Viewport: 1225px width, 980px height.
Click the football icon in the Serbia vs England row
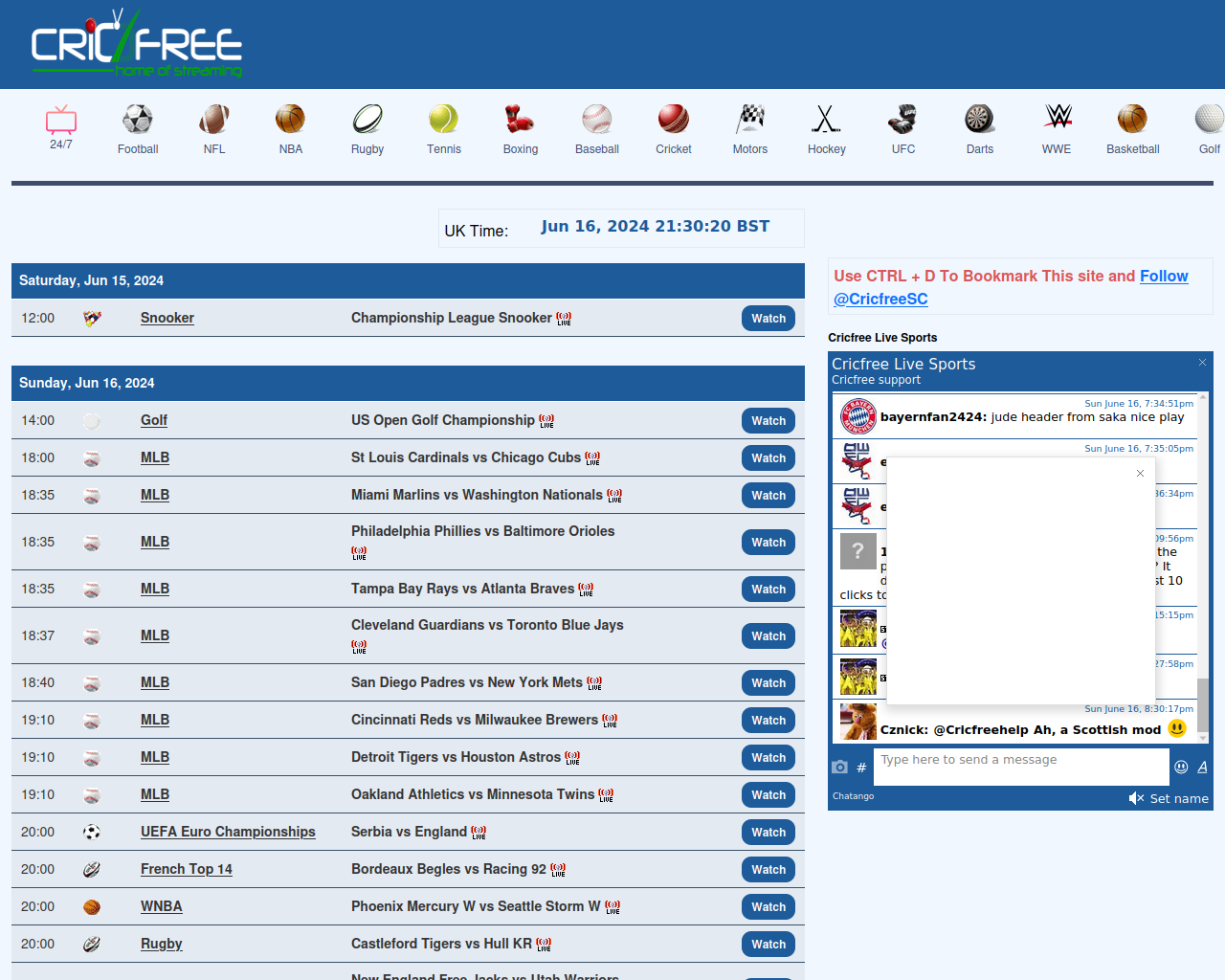(92, 832)
